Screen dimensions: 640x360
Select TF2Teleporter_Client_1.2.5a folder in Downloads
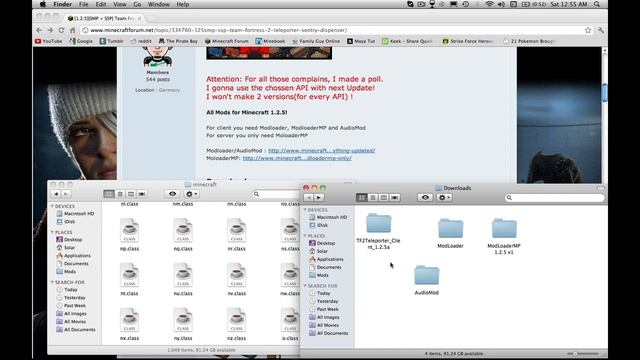pos(378,231)
